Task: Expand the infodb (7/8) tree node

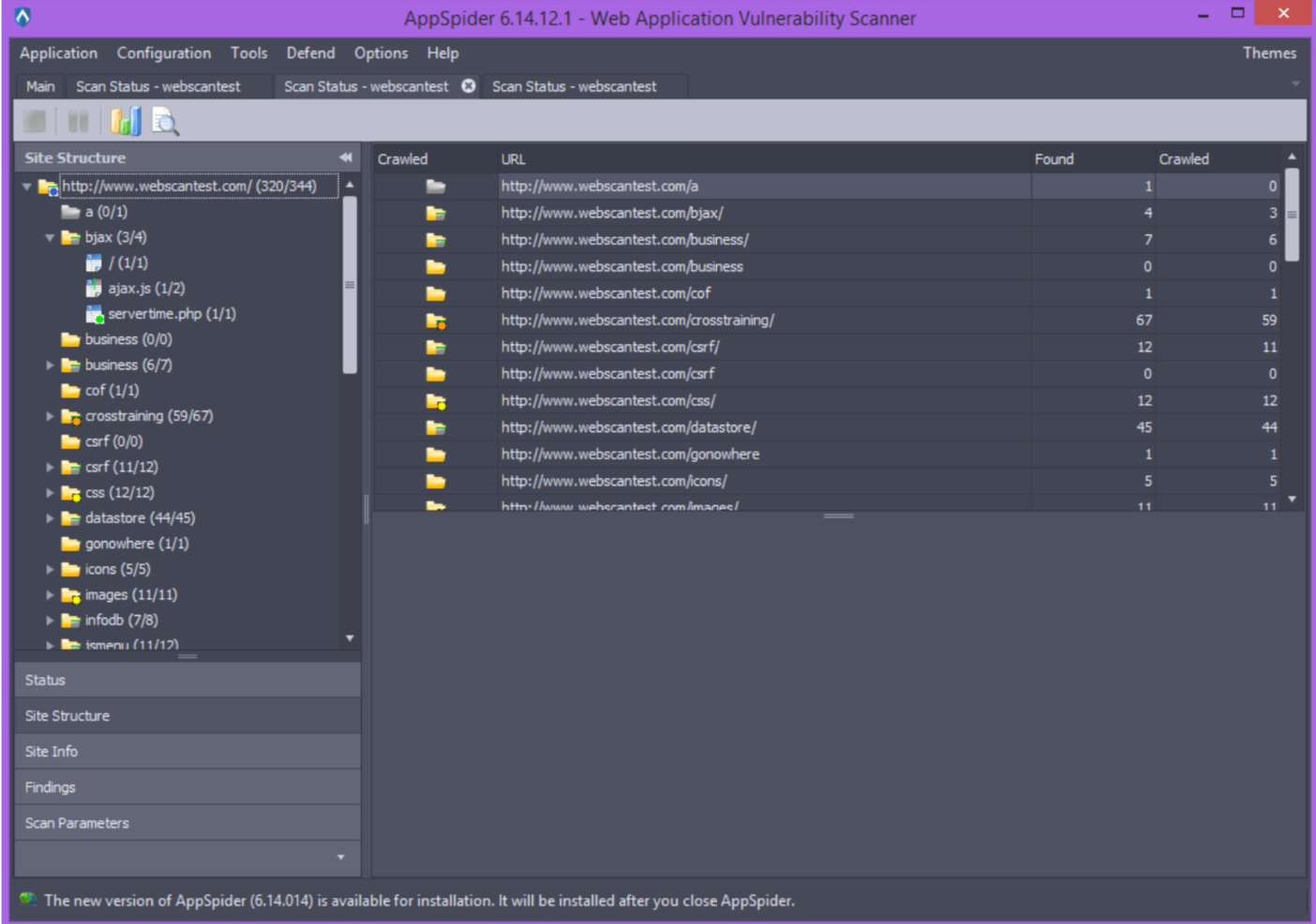Action: point(50,619)
